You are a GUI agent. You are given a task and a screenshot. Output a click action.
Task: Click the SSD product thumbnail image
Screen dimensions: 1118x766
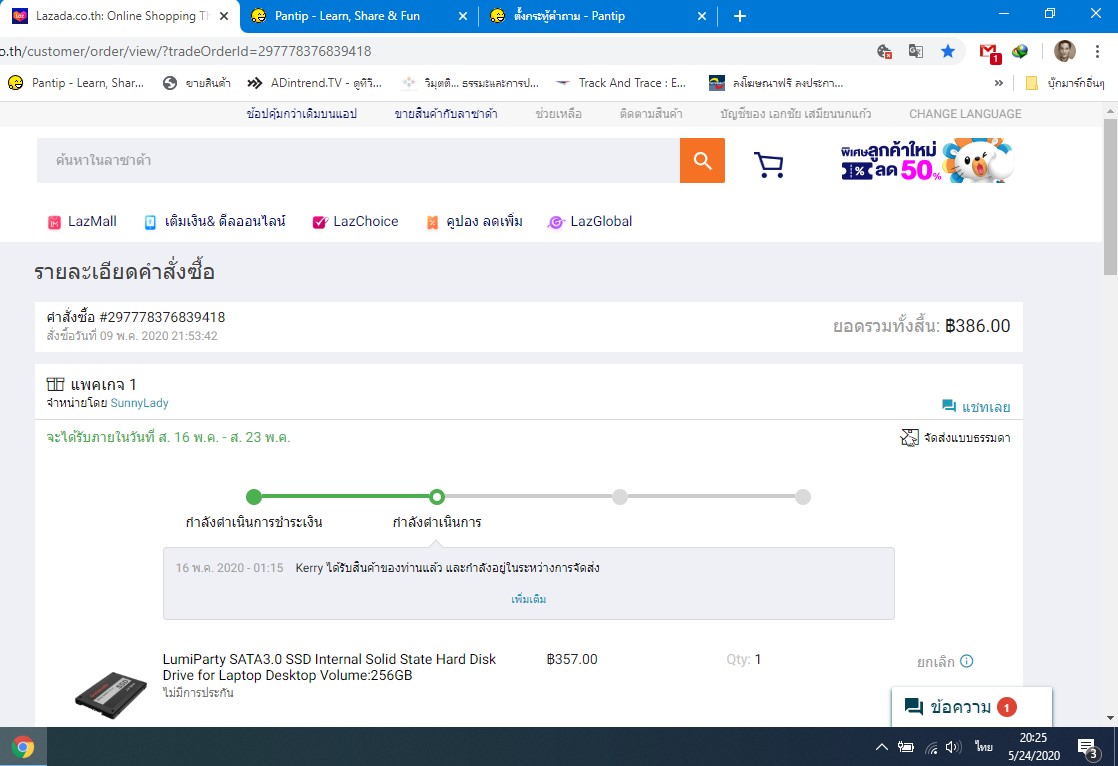pyautogui.click(x=111, y=694)
